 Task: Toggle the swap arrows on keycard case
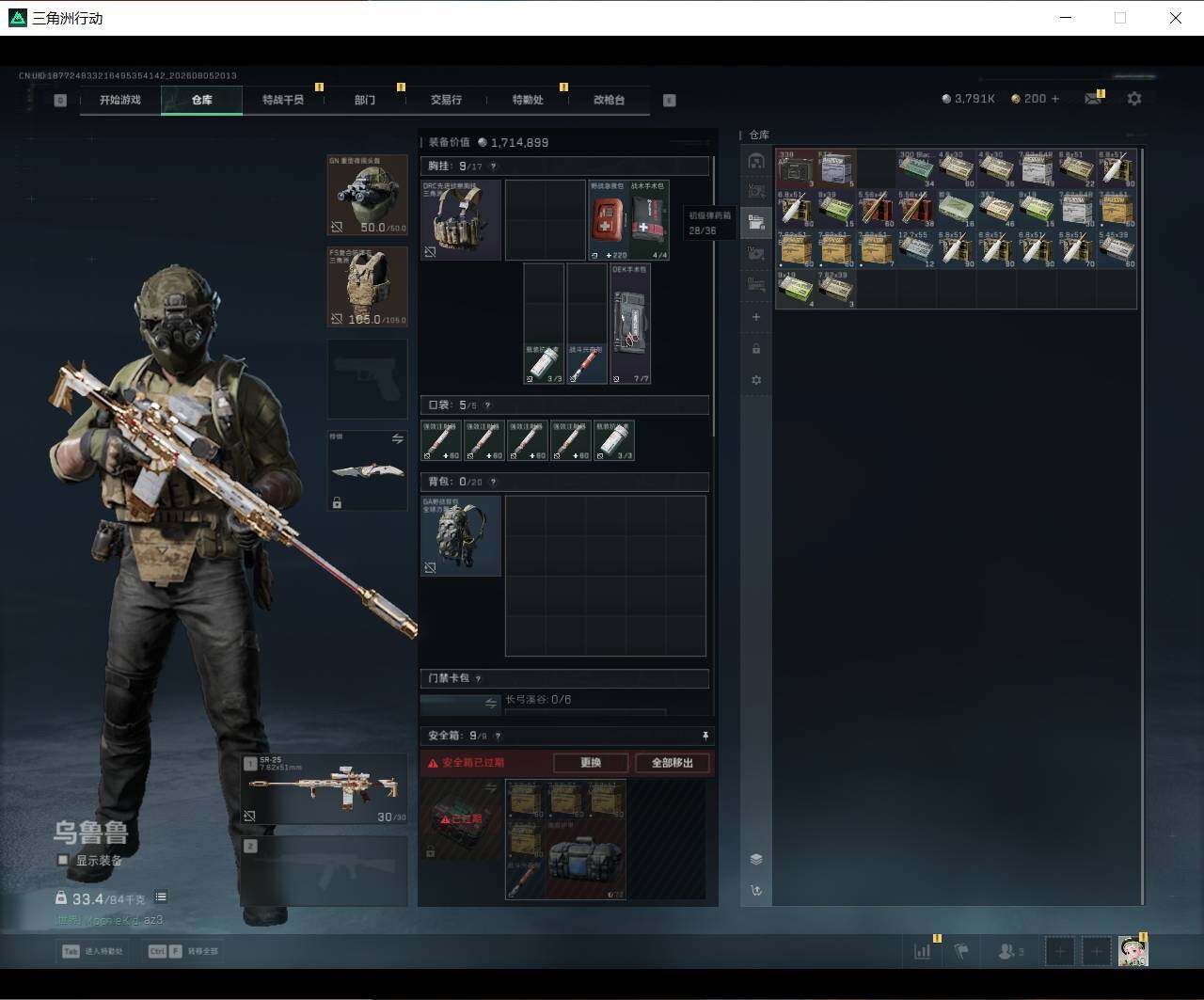pos(491,703)
